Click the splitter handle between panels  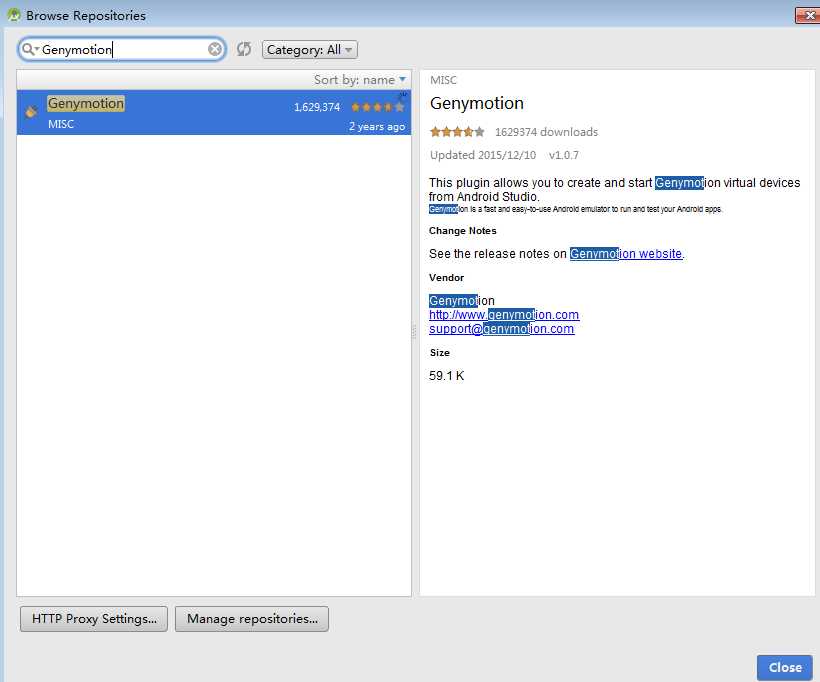point(415,332)
